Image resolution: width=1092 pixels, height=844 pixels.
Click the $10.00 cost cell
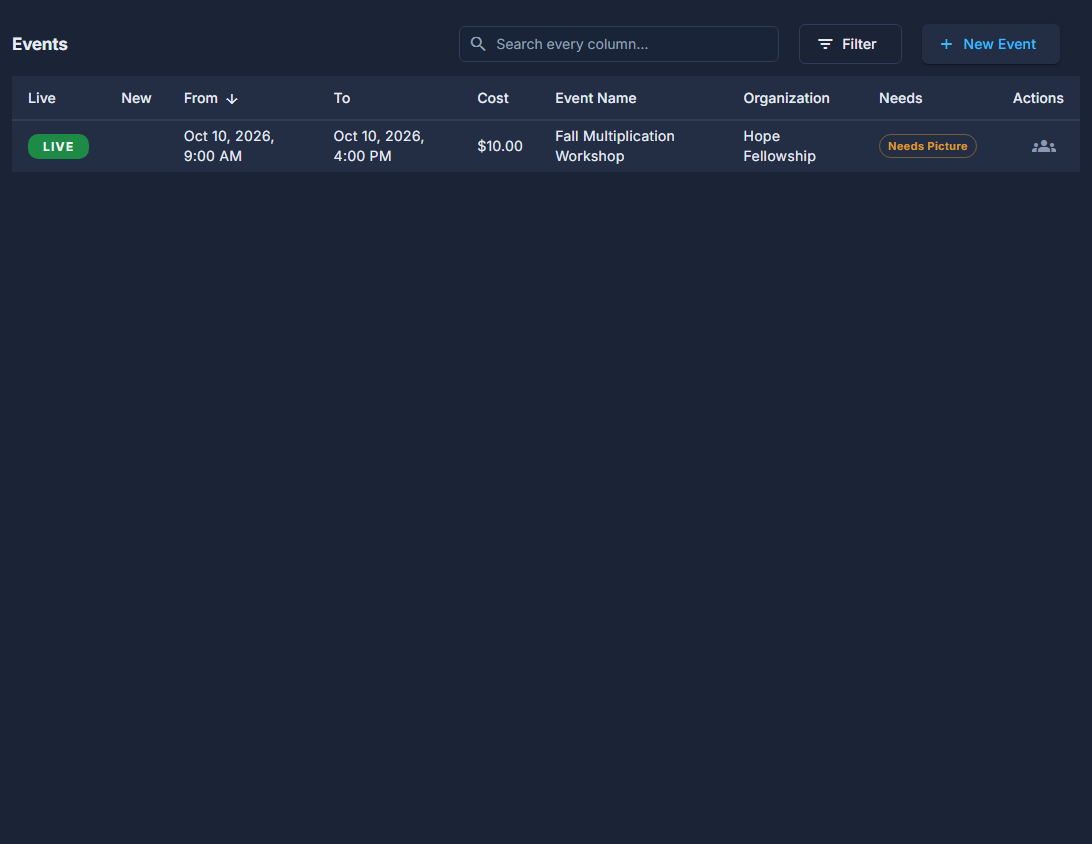[499, 146]
